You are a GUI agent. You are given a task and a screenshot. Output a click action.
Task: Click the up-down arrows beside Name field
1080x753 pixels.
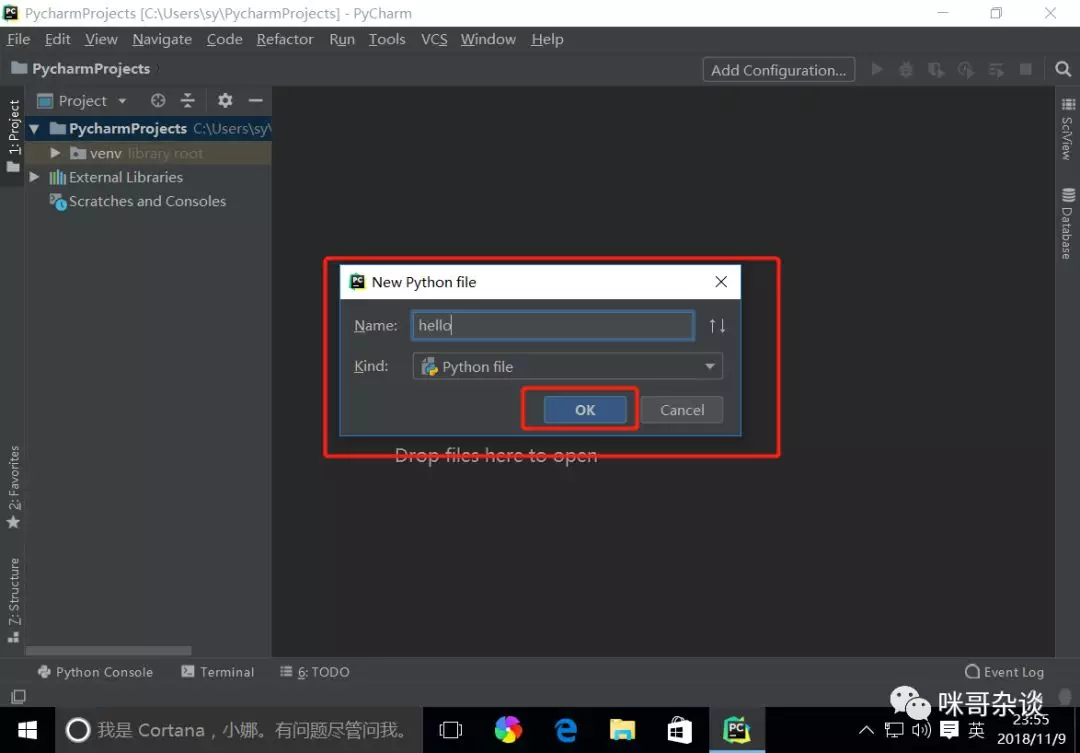[717, 326]
